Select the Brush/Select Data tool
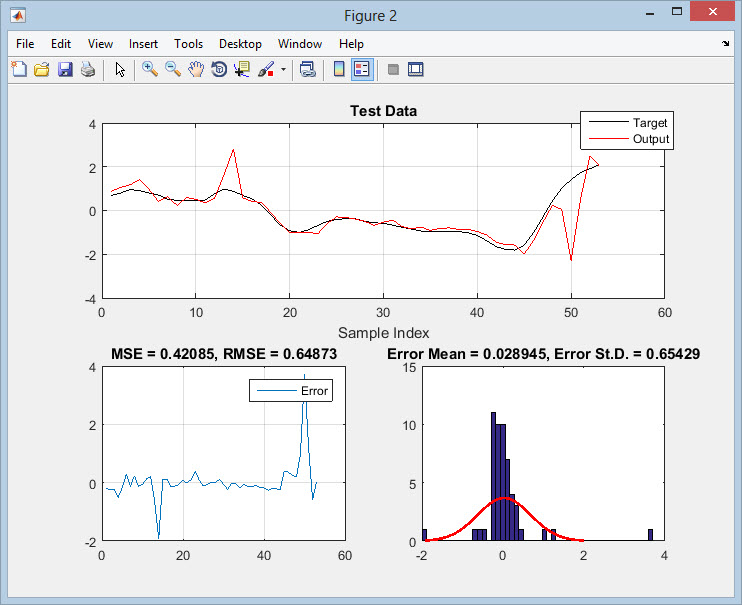Viewport: 742px width, 605px height. [266, 70]
